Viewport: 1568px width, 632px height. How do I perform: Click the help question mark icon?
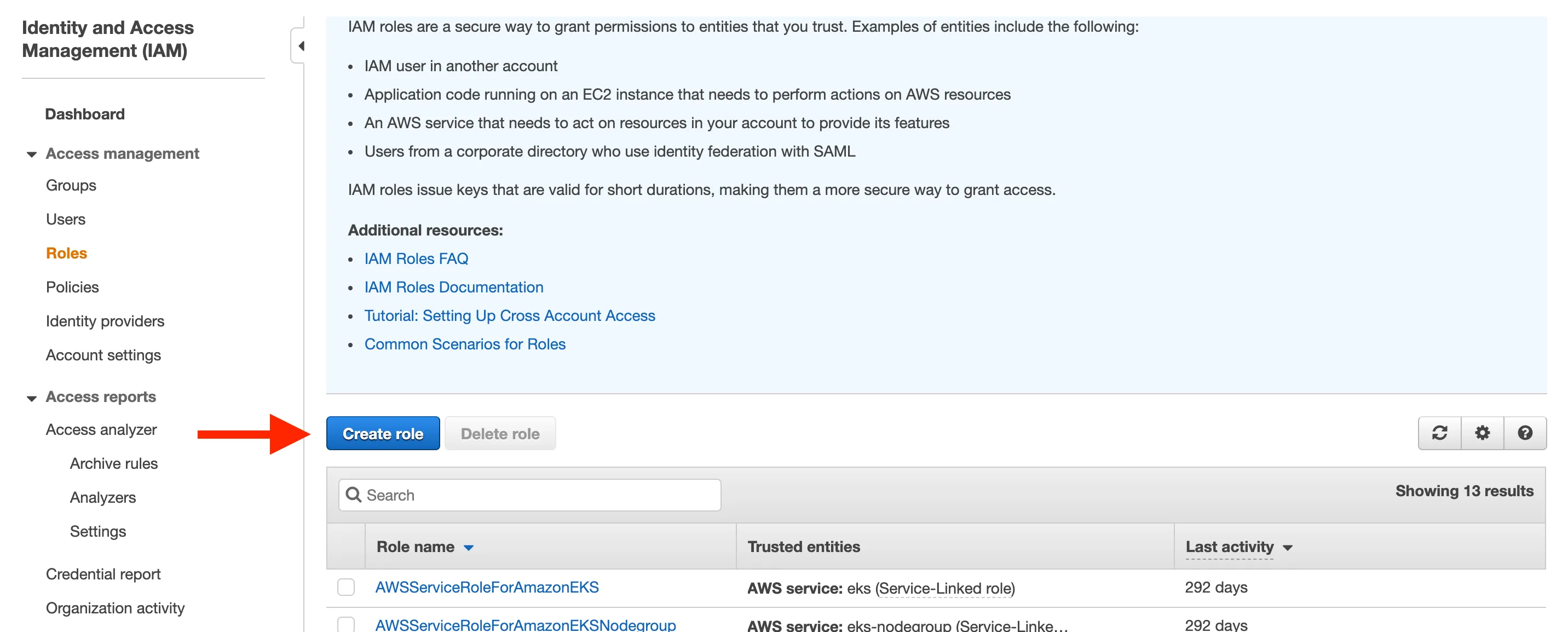coord(1524,433)
